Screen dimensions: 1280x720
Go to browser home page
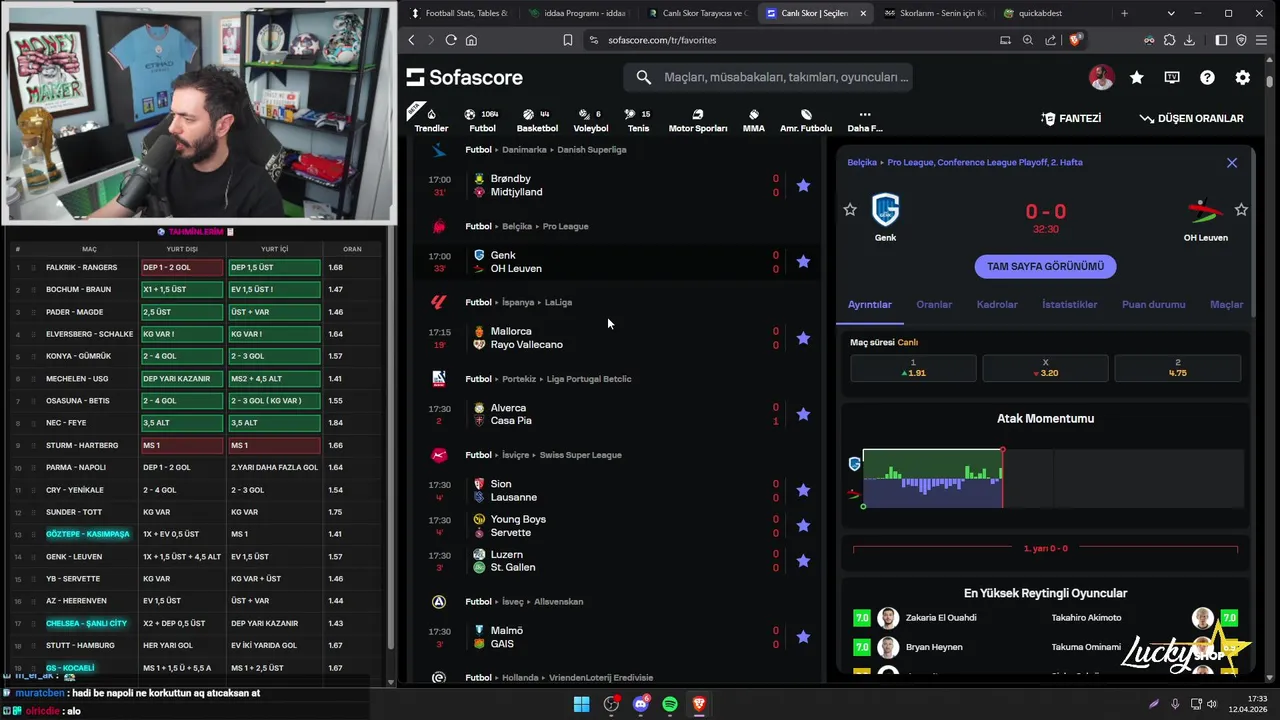(471, 40)
